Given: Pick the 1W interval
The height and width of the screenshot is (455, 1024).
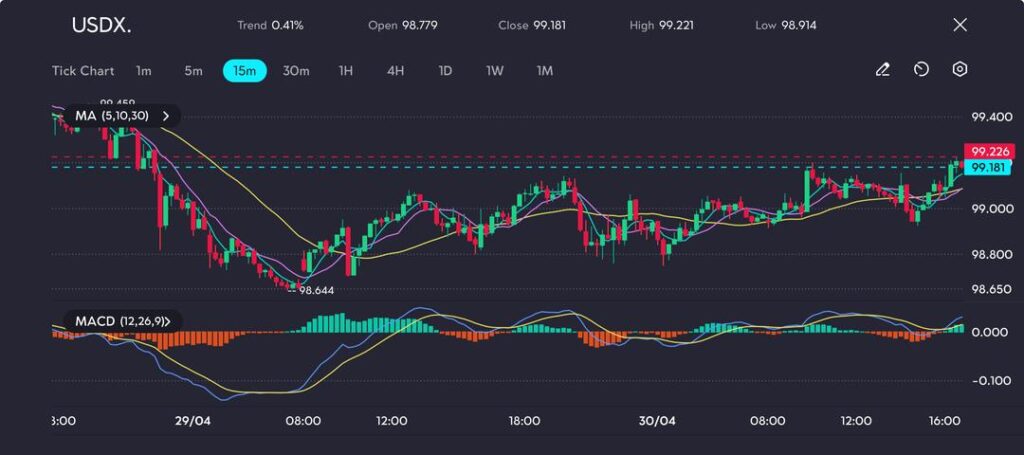Looking at the screenshot, I should 495,71.
